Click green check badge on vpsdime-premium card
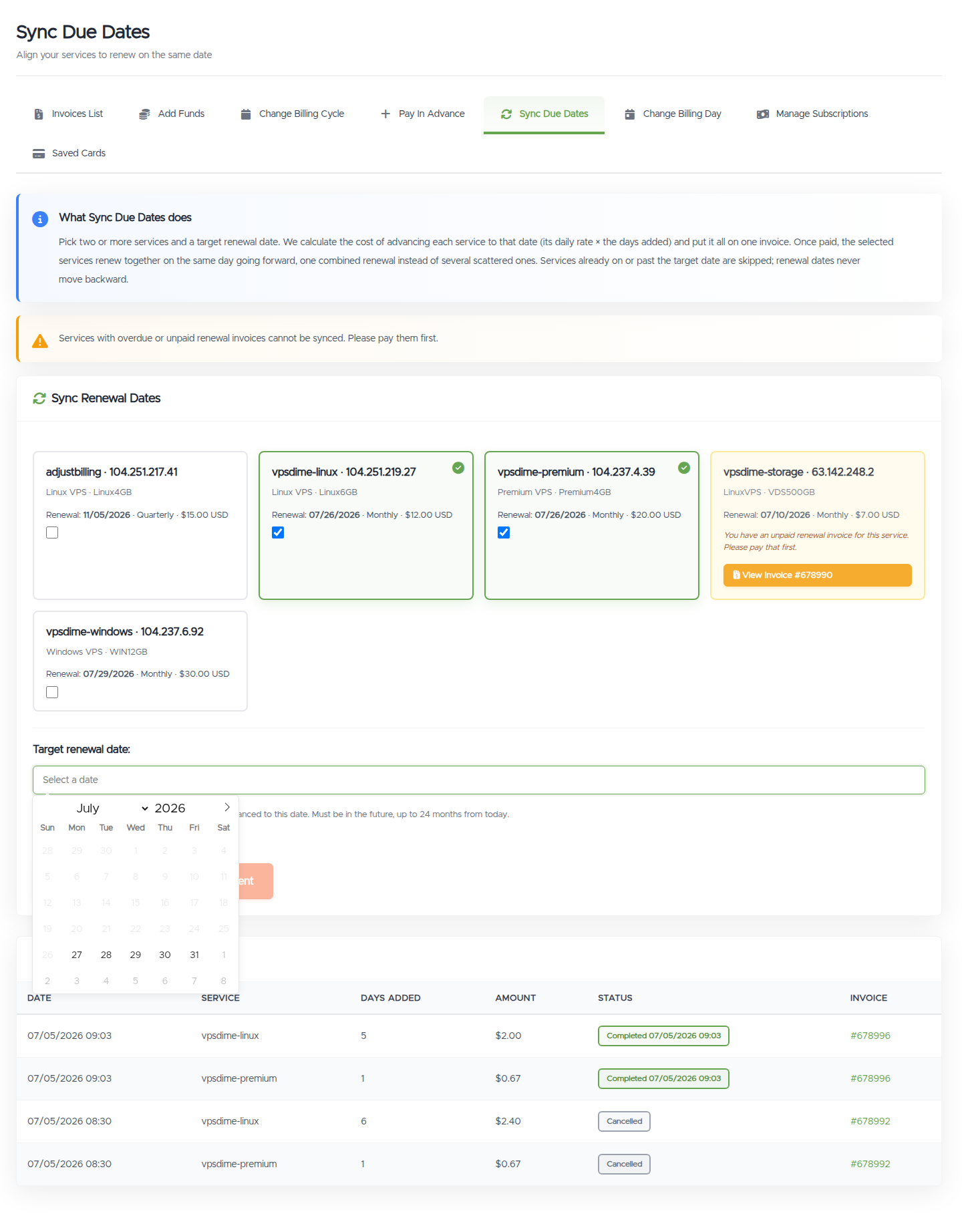Image resolution: width=962 pixels, height=1232 pixels. click(x=684, y=468)
